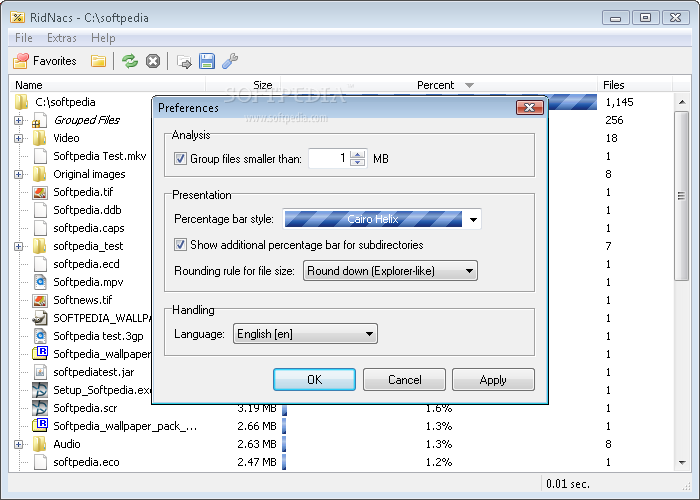The width and height of the screenshot is (700, 500).
Task: Click the Softpedia.tif image file icon
Action: 40,192
